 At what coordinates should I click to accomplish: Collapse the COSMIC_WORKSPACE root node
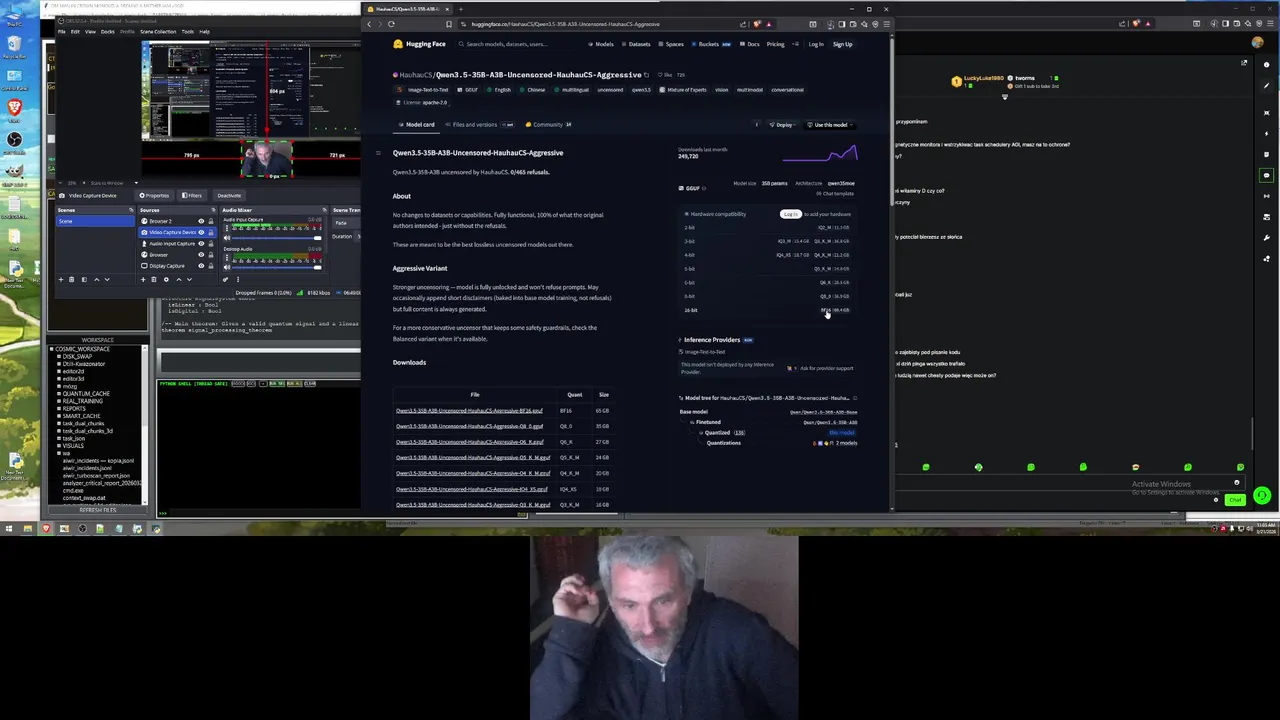51,349
